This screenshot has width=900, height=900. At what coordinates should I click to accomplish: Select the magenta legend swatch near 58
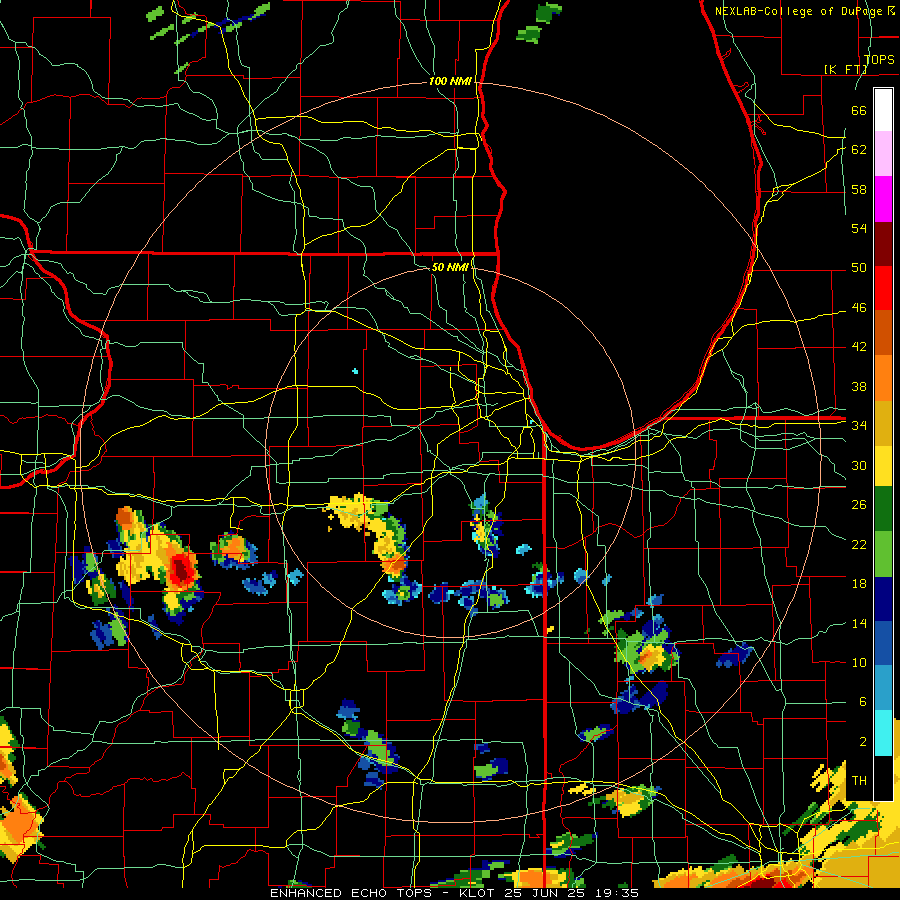point(883,199)
